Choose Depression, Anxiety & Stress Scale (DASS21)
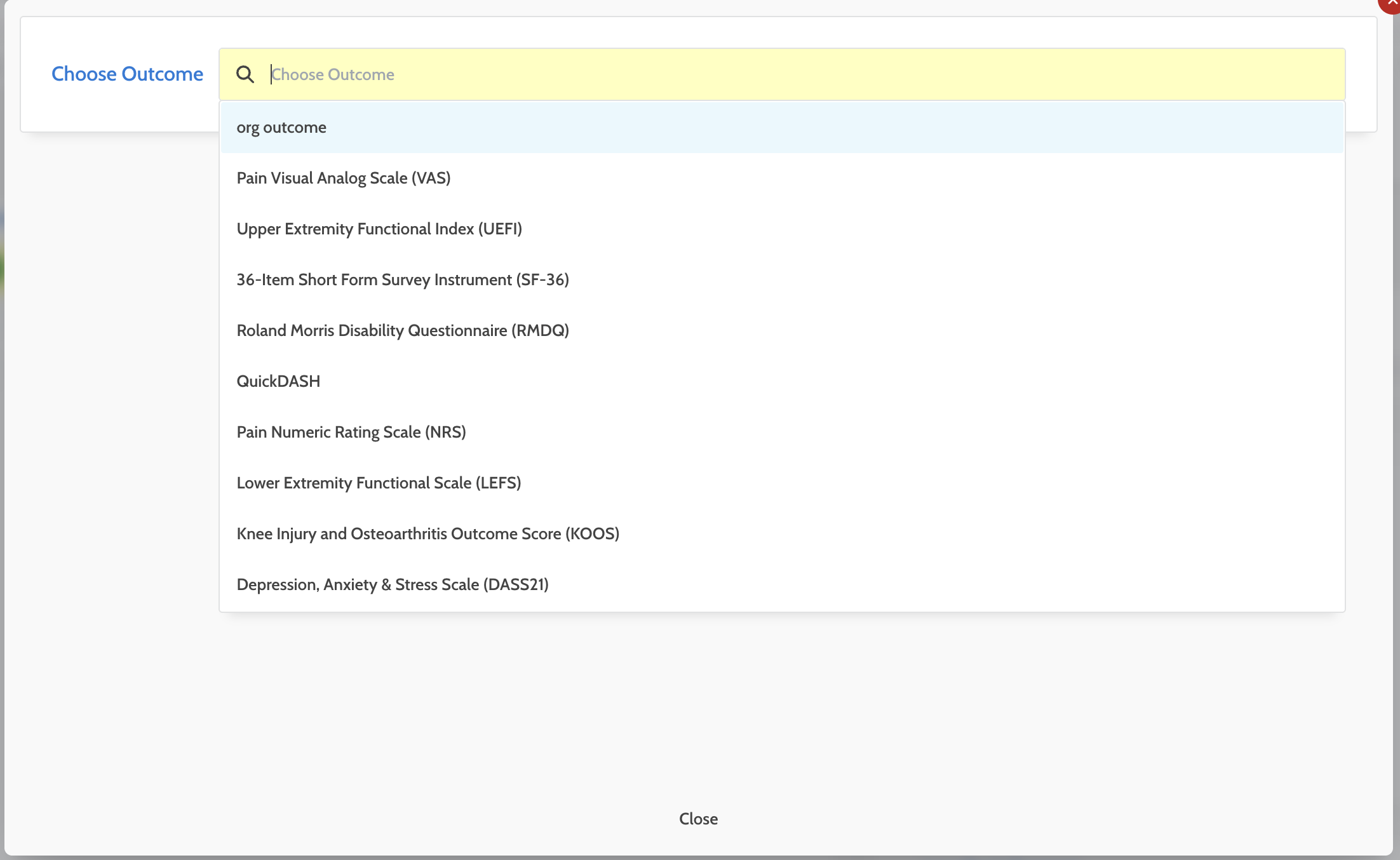Viewport: 1400px width, 860px height. (393, 585)
